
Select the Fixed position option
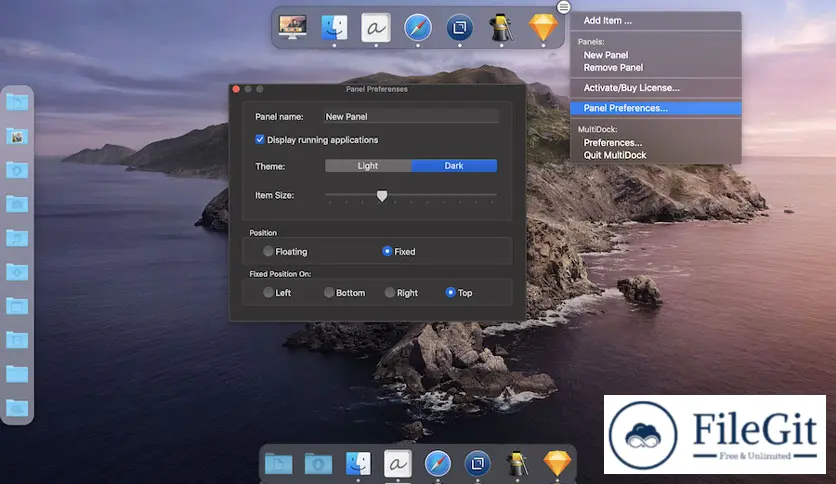click(x=387, y=251)
